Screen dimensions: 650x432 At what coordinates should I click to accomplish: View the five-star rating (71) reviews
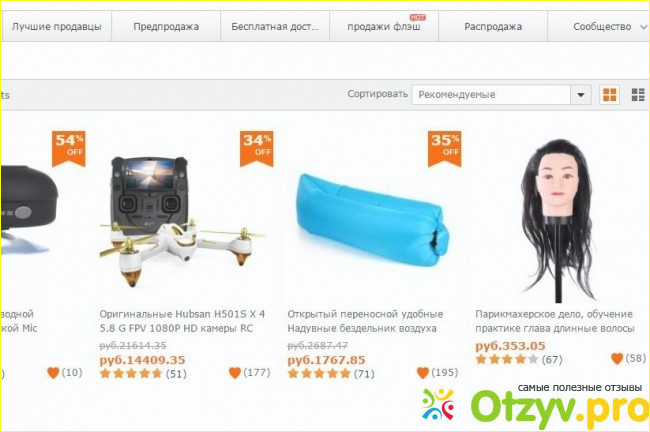[331, 374]
